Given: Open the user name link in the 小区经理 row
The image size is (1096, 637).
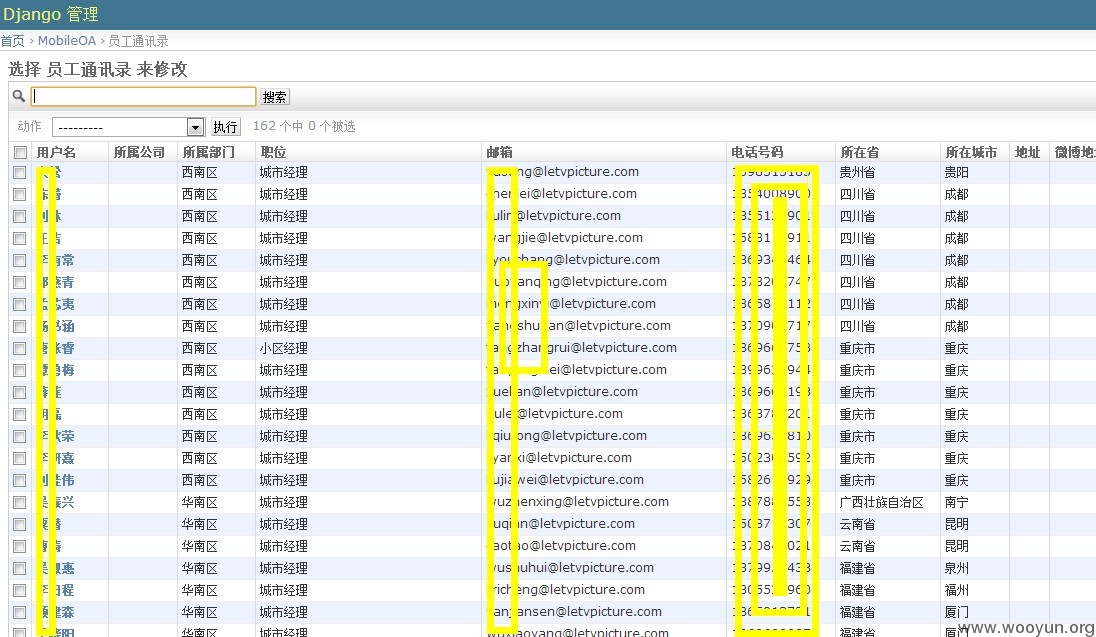Looking at the screenshot, I should [56, 348].
